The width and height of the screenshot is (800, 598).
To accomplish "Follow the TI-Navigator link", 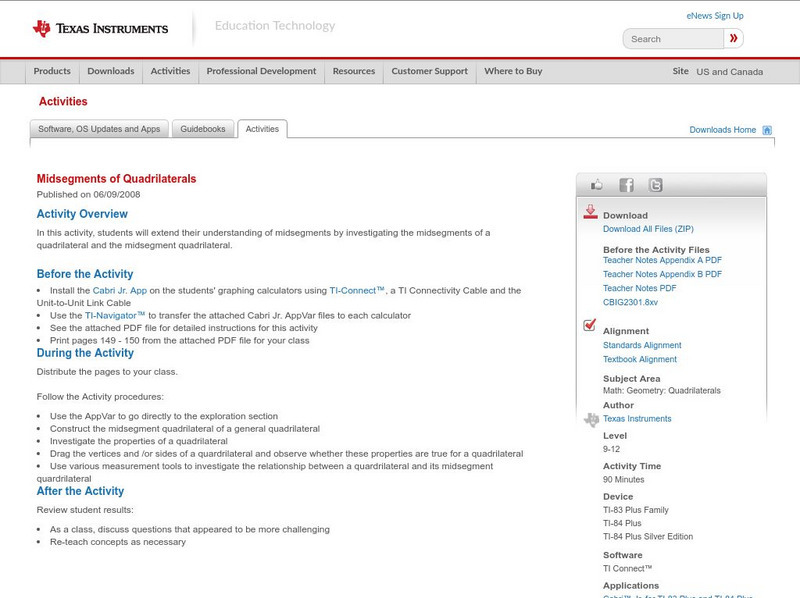I will coord(115,315).
